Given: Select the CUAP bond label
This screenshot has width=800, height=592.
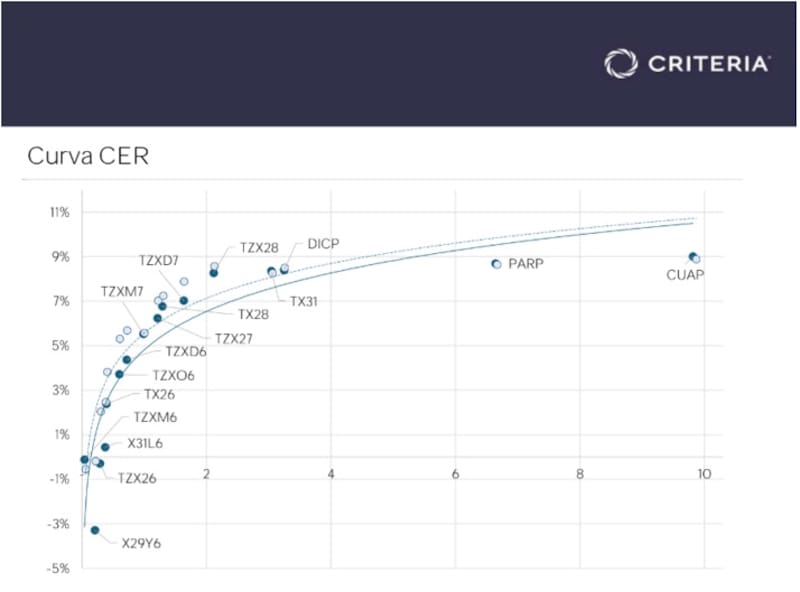Looking at the screenshot, I should point(685,274).
